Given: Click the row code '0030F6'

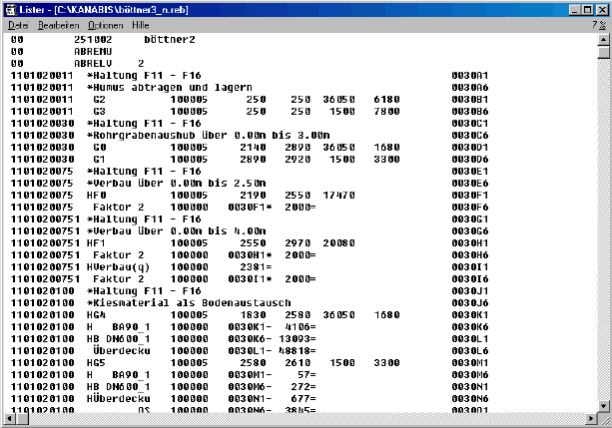Looking at the screenshot, I should point(470,207).
